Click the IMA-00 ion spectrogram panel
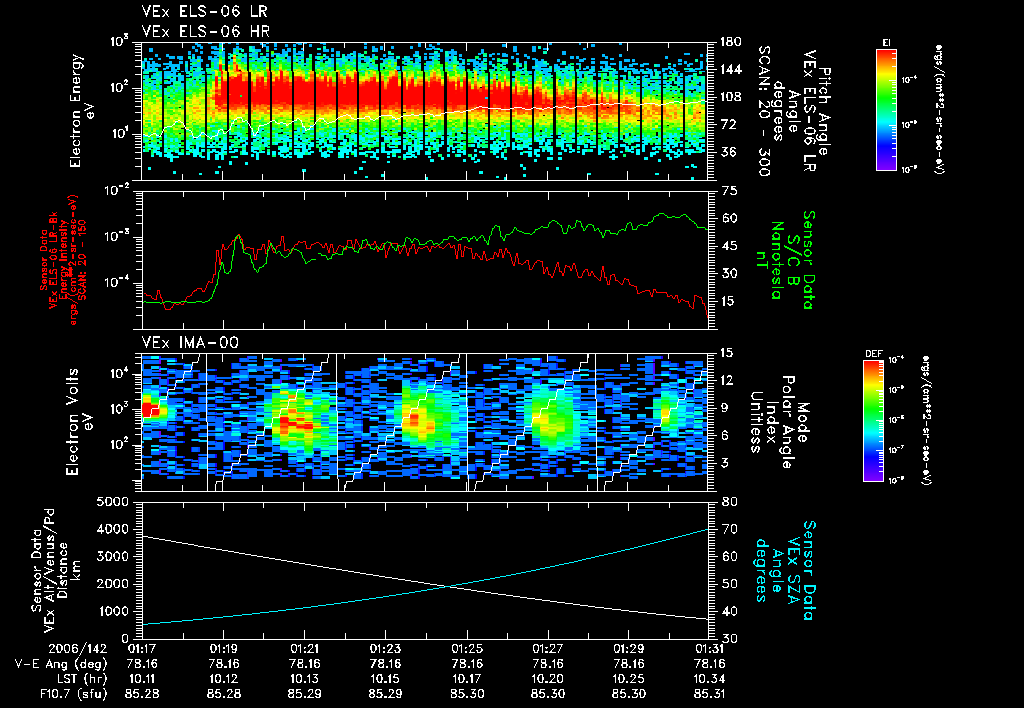The image size is (1024, 708). (x=425, y=423)
